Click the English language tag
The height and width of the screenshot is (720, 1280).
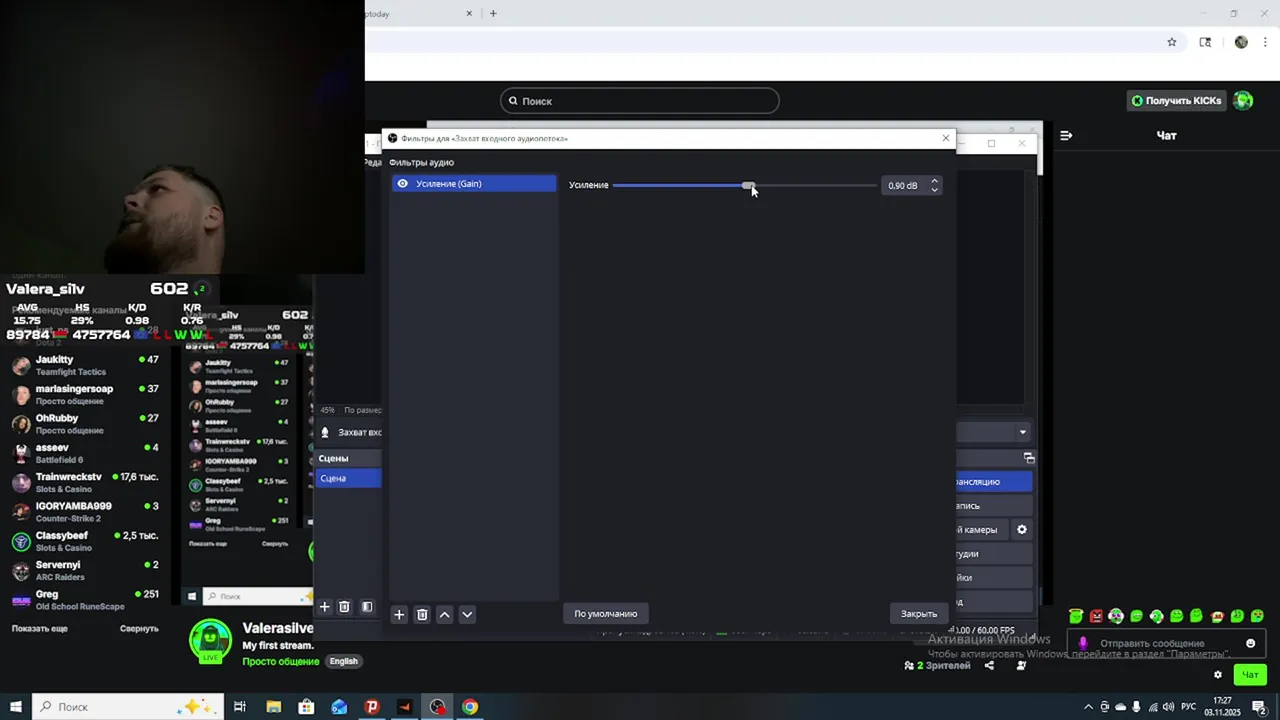point(343,661)
